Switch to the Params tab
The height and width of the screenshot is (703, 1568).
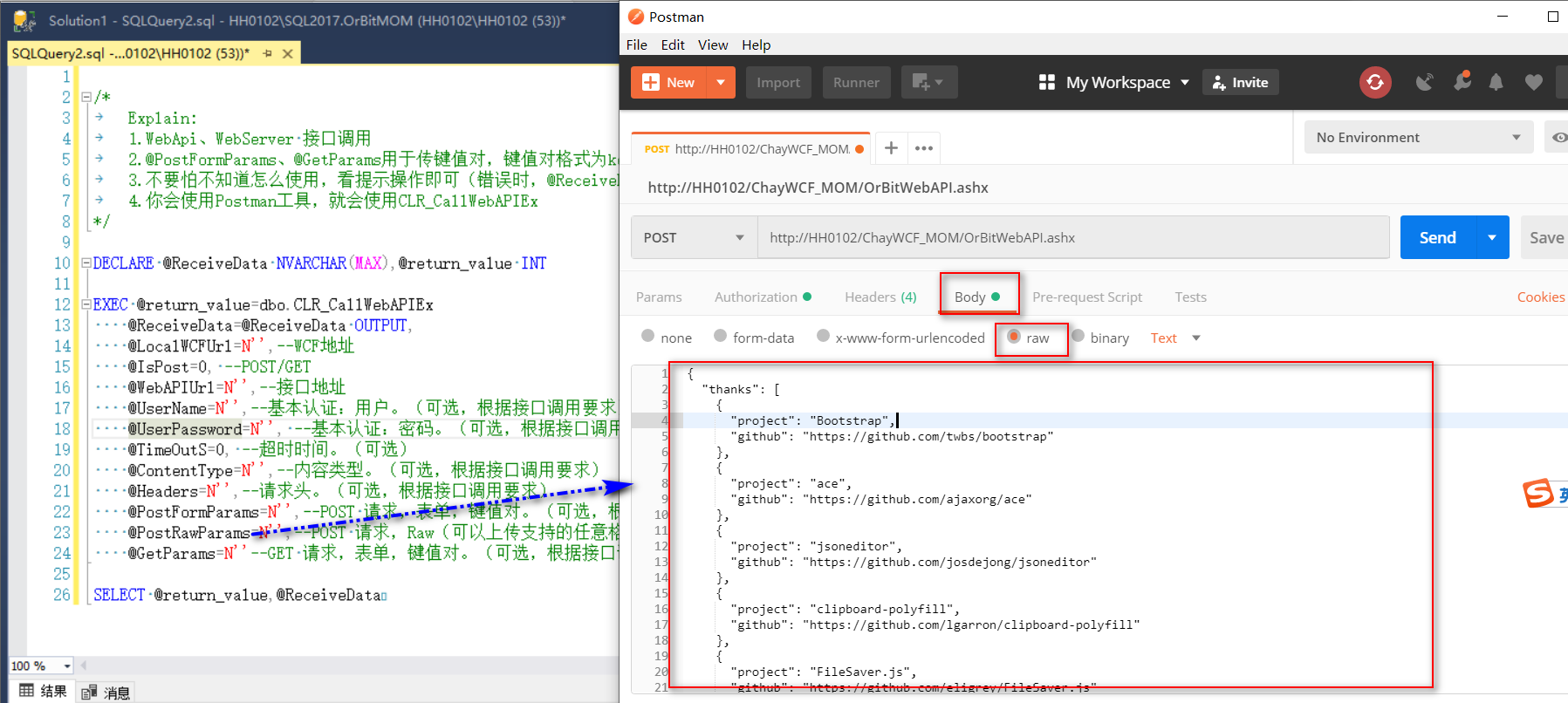[659, 297]
